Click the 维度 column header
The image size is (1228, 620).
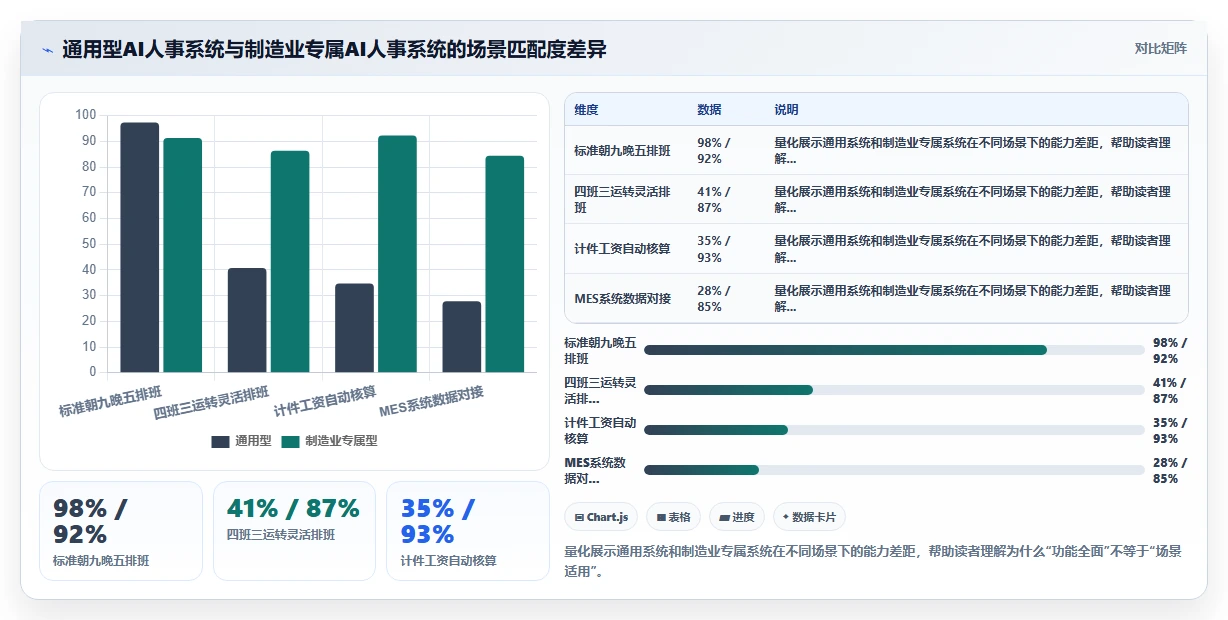click(587, 110)
